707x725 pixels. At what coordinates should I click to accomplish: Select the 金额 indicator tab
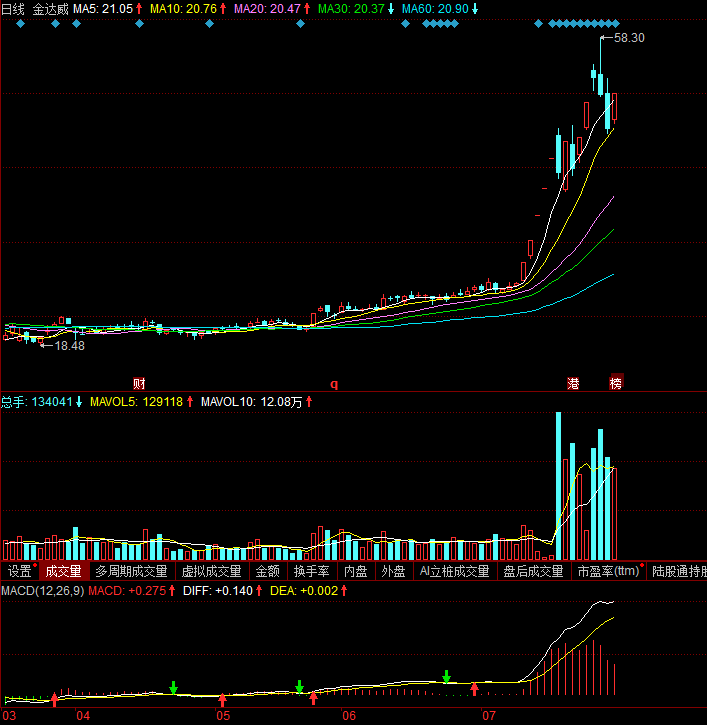pyautogui.click(x=268, y=572)
